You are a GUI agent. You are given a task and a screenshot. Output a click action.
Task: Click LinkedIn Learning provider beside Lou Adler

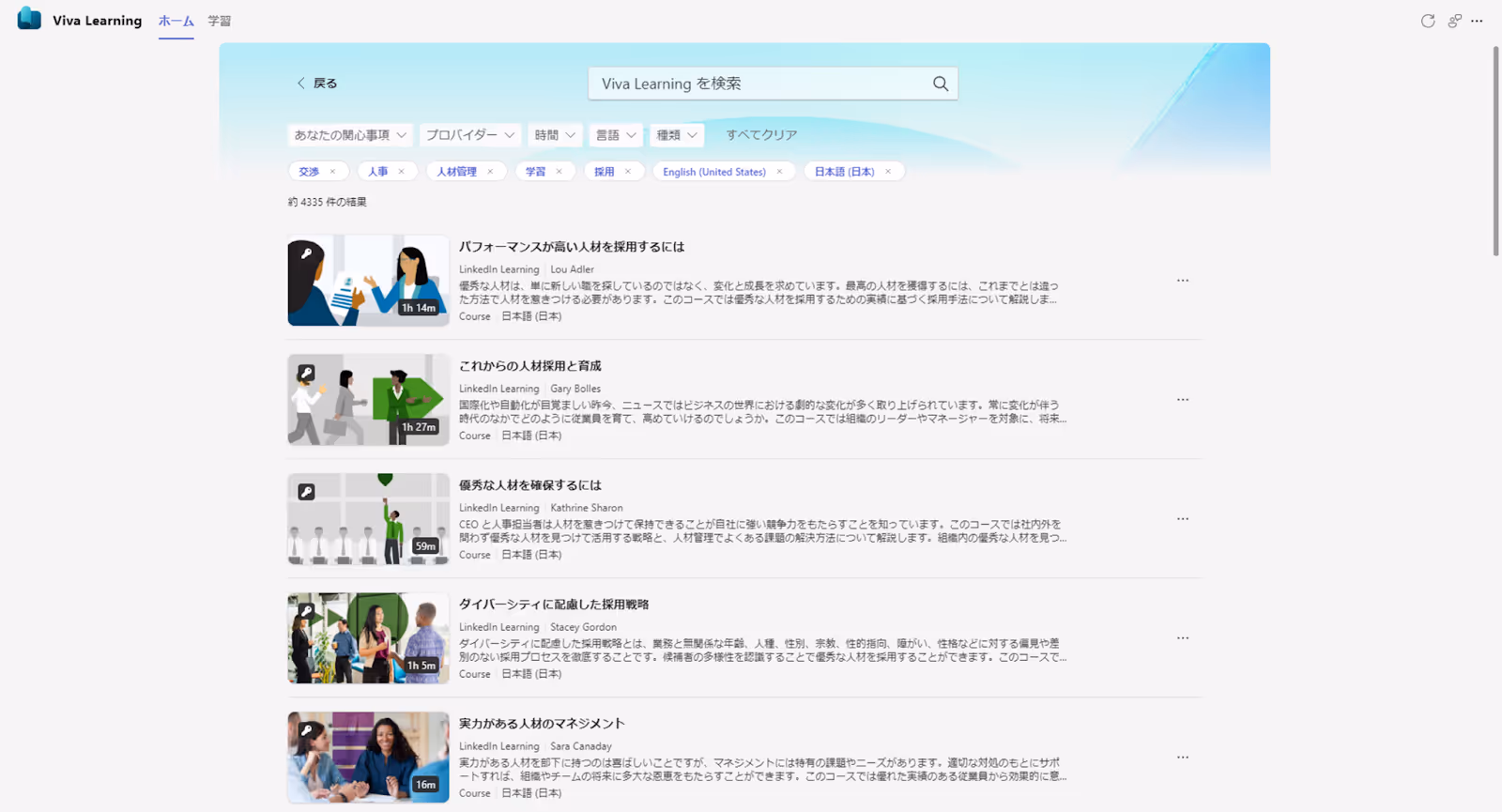click(499, 269)
